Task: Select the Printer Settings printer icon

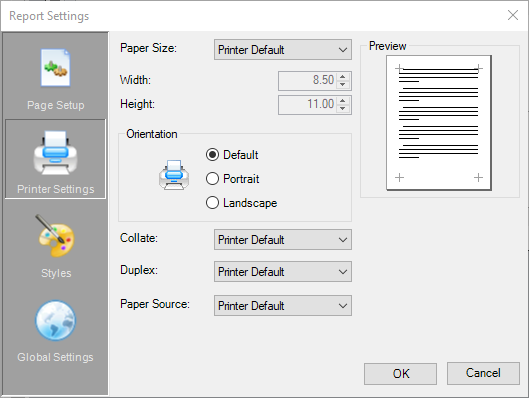Action: (x=56, y=152)
